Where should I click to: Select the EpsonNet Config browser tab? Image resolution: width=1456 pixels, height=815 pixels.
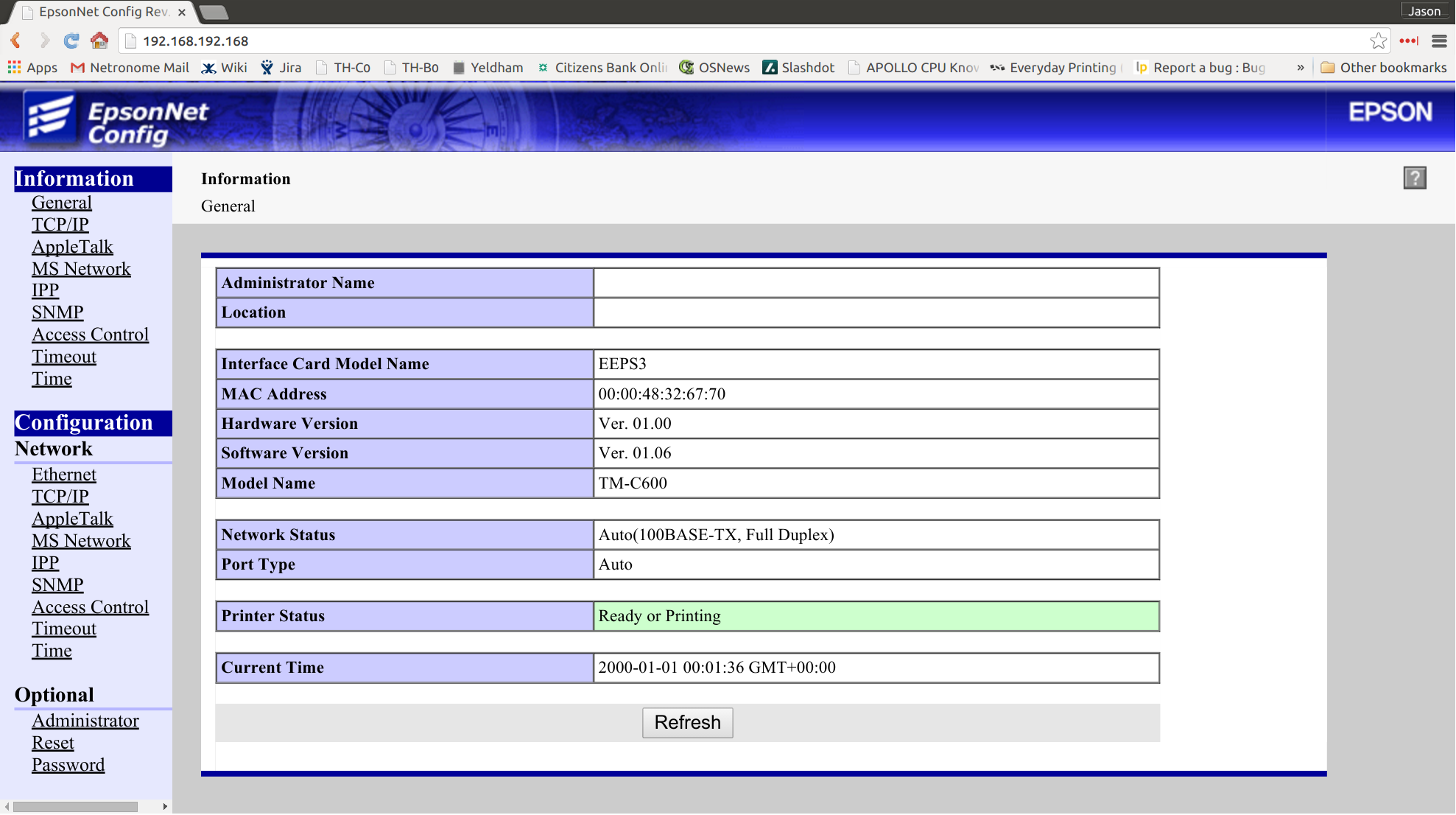102,12
